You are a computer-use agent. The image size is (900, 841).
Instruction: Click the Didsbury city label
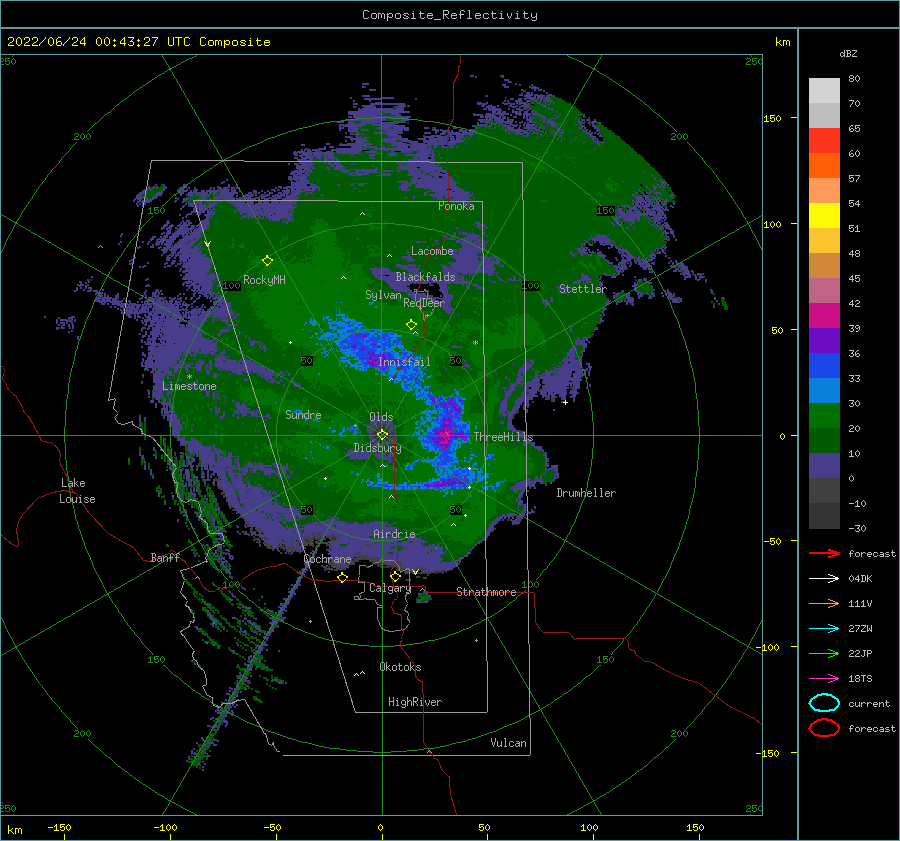(x=377, y=448)
